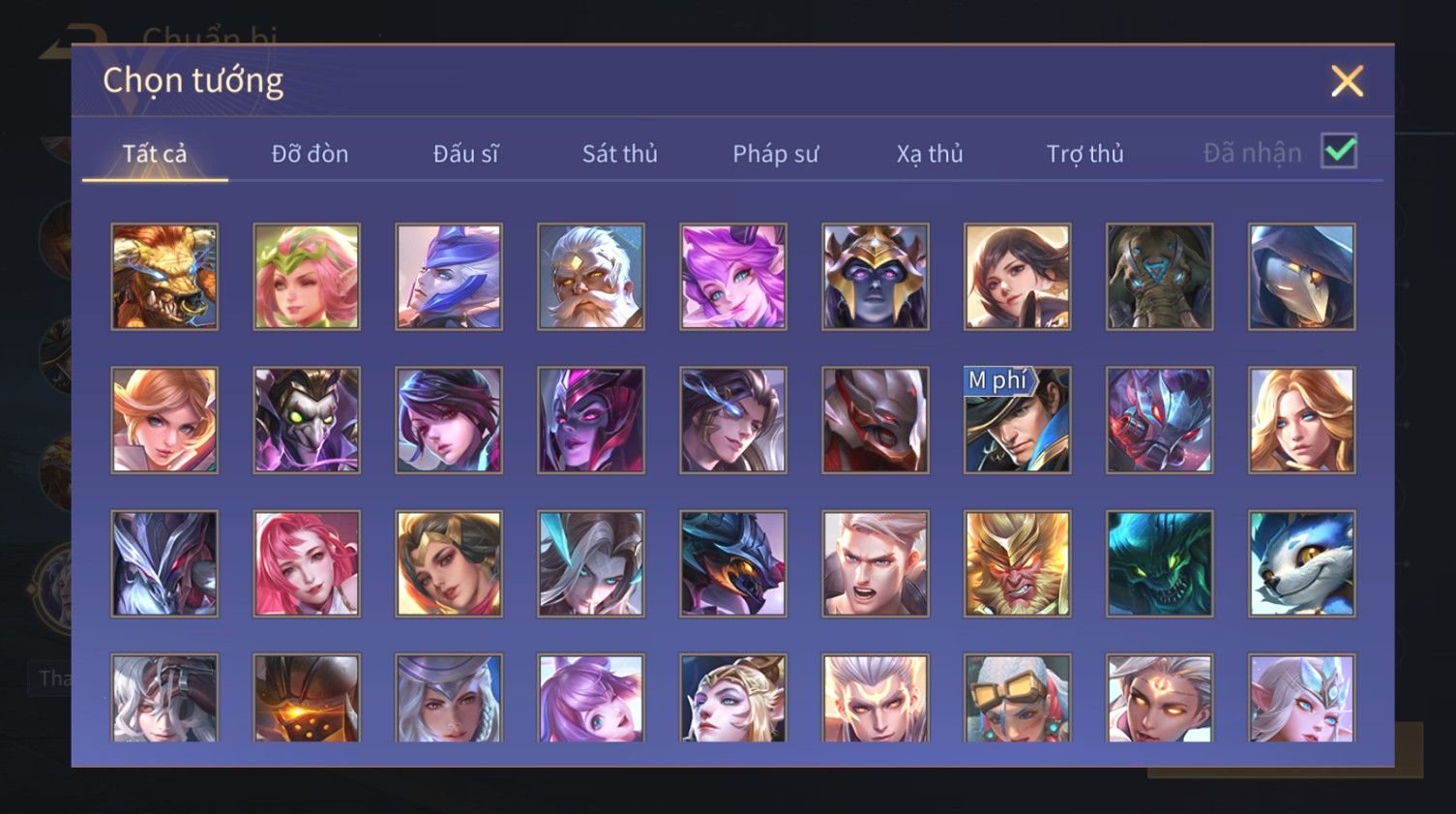The height and width of the screenshot is (814, 1456).
Task: Toggle the Đã nhận checkbox
Action: point(1340,151)
